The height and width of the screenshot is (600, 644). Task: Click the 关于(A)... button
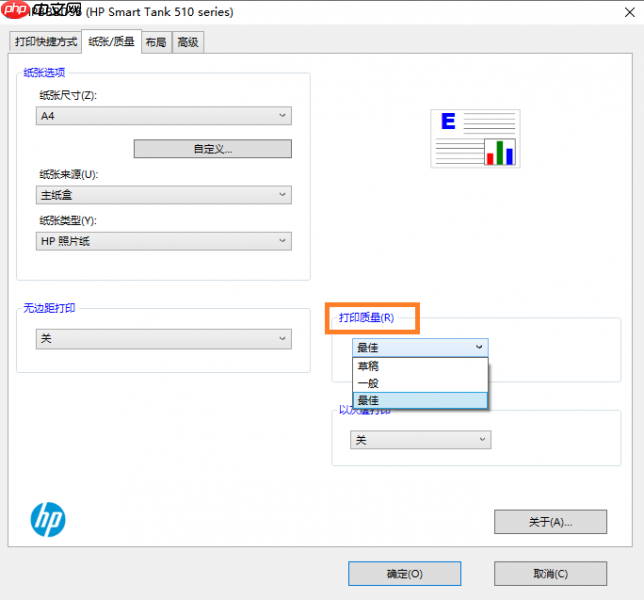tap(550, 522)
